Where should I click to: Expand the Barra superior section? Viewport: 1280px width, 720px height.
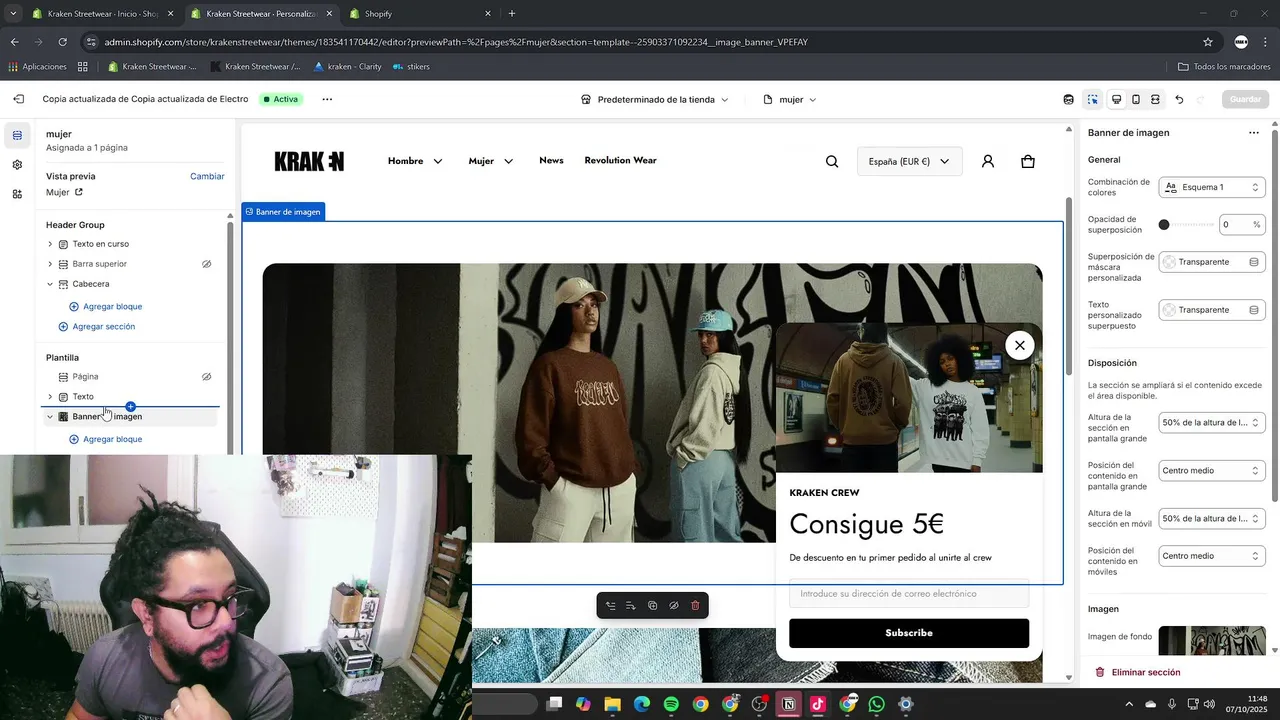(50, 264)
